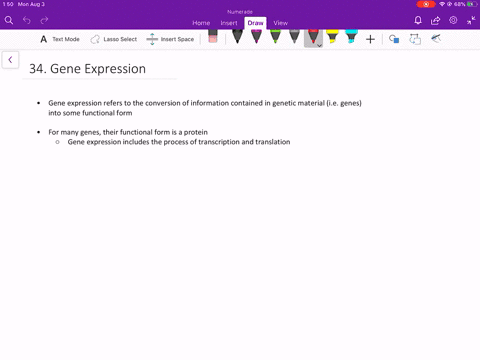Open notifications bell
The width and height of the screenshot is (480, 360).
pyautogui.click(x=418, y=20)
